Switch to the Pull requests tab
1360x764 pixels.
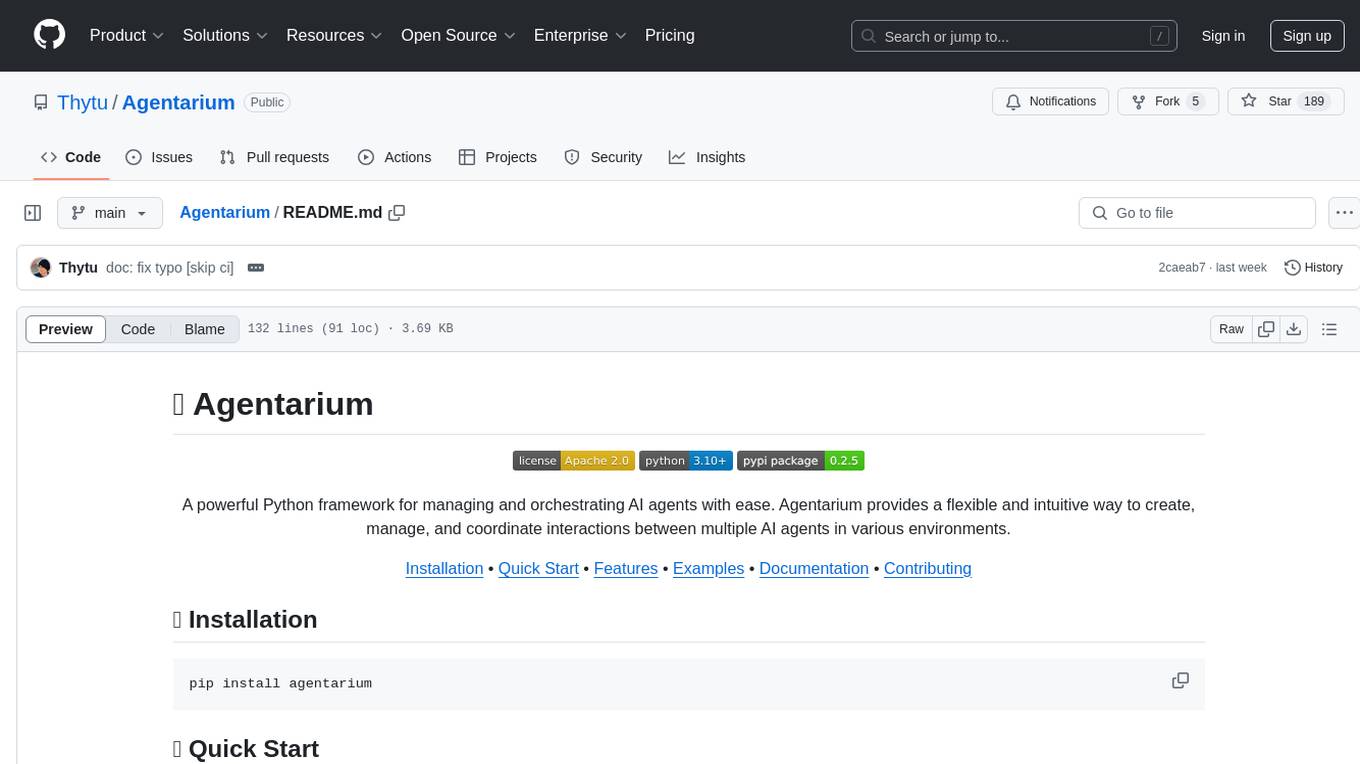click(274, 157)
